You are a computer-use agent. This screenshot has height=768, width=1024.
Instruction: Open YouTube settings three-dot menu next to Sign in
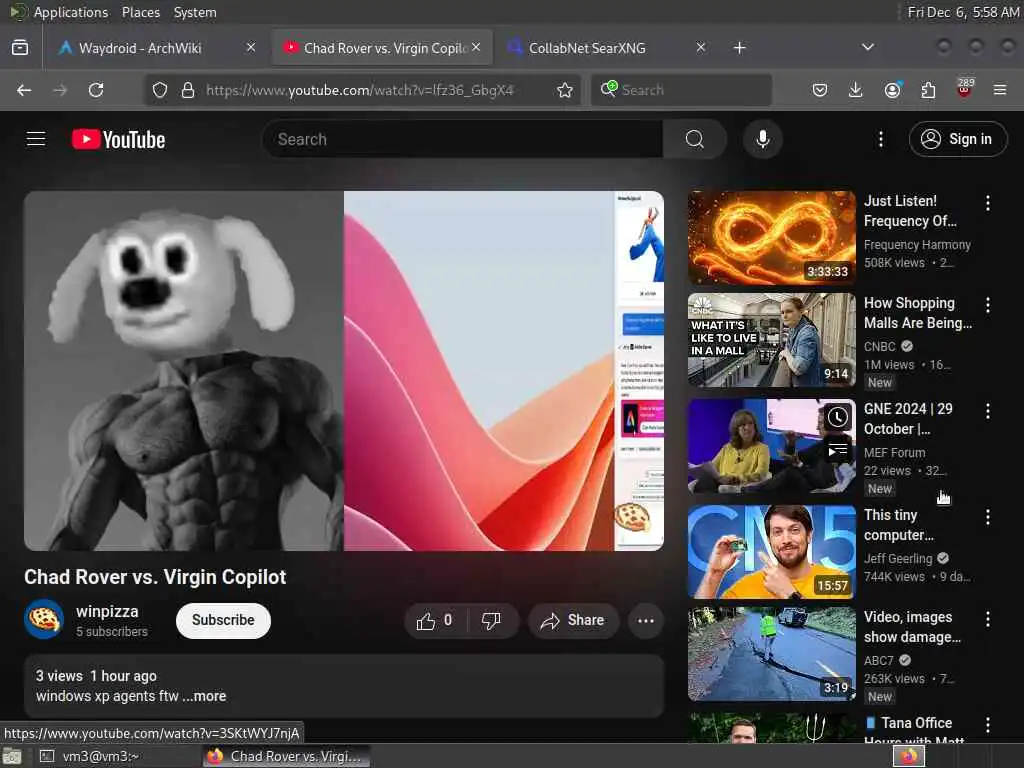pos(880,139)
